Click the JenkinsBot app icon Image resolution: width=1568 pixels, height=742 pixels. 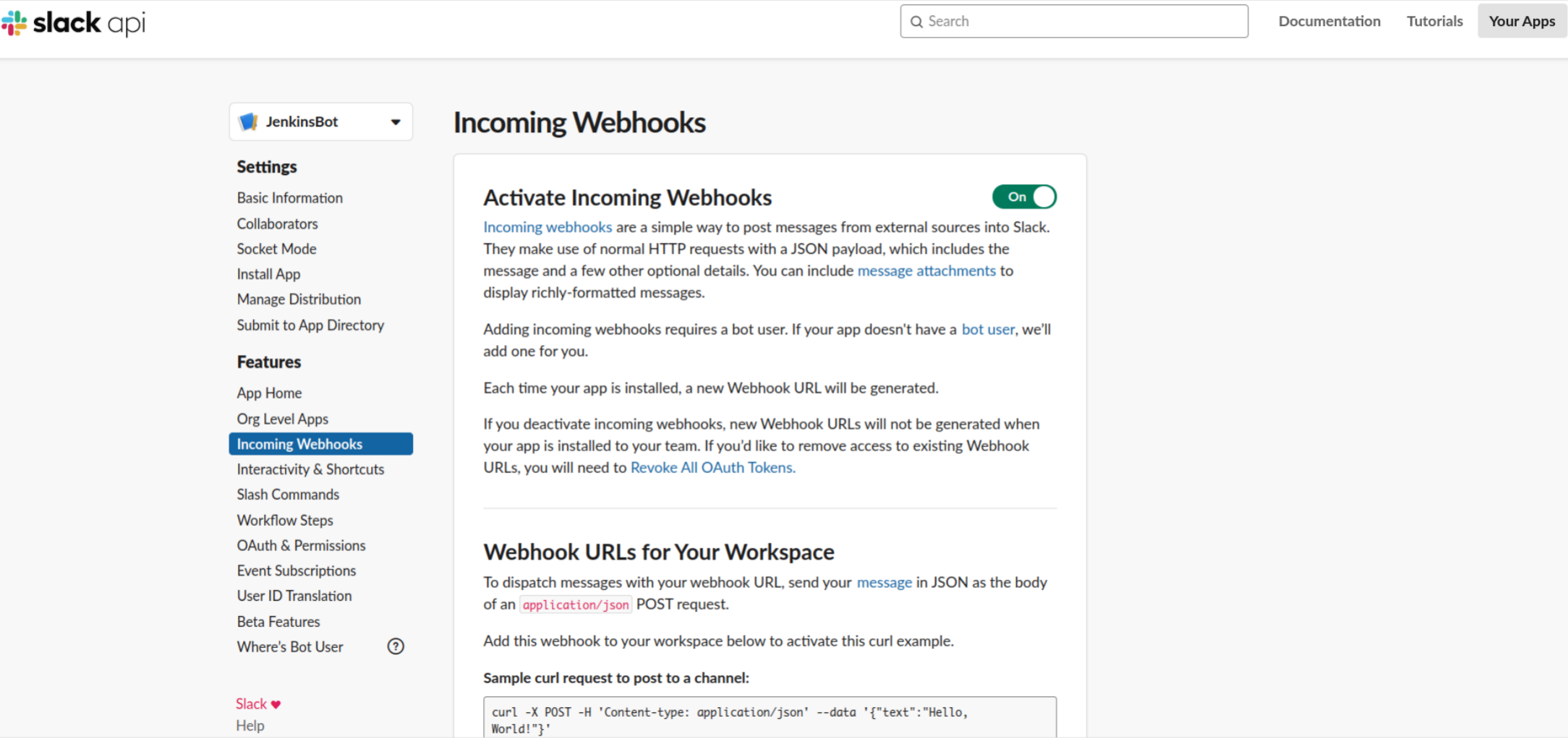point(249,121)
